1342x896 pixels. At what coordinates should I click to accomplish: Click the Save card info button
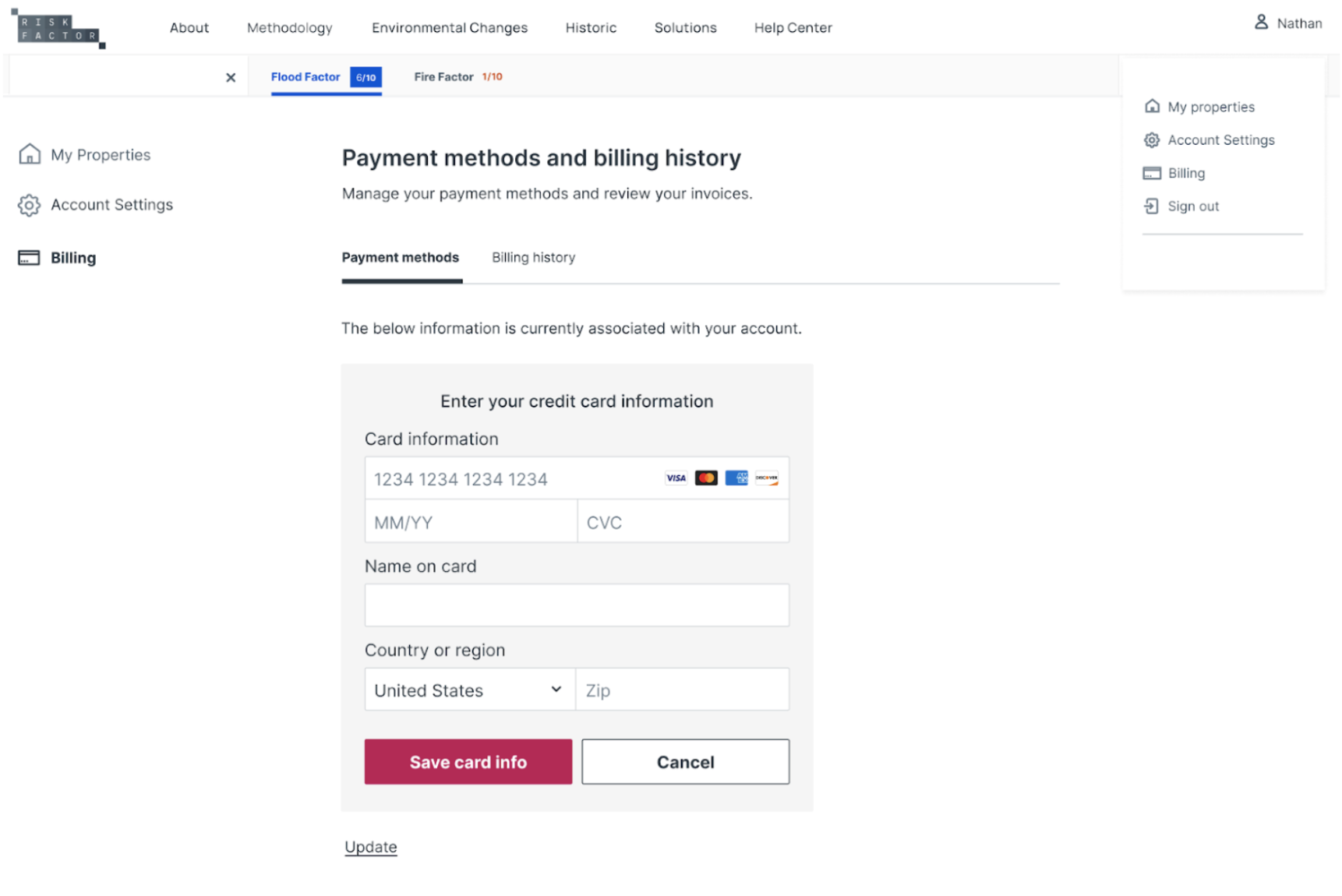[468, 761]
